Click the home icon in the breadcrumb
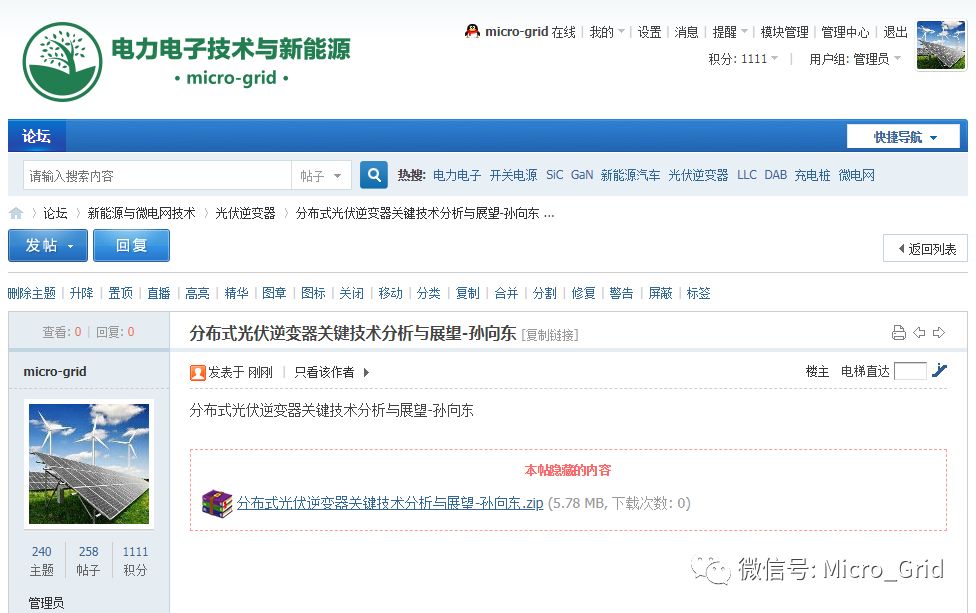 [16, 212]
